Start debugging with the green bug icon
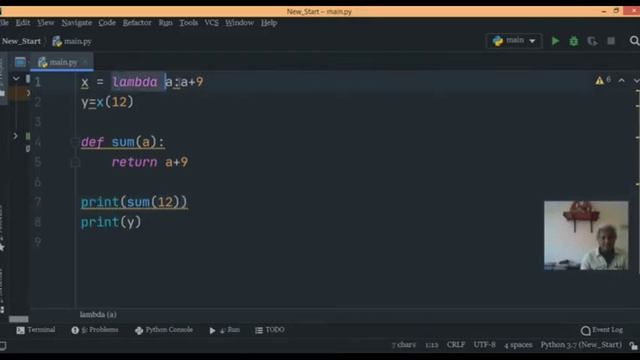 pyautogui.click(x=573, y=41)
